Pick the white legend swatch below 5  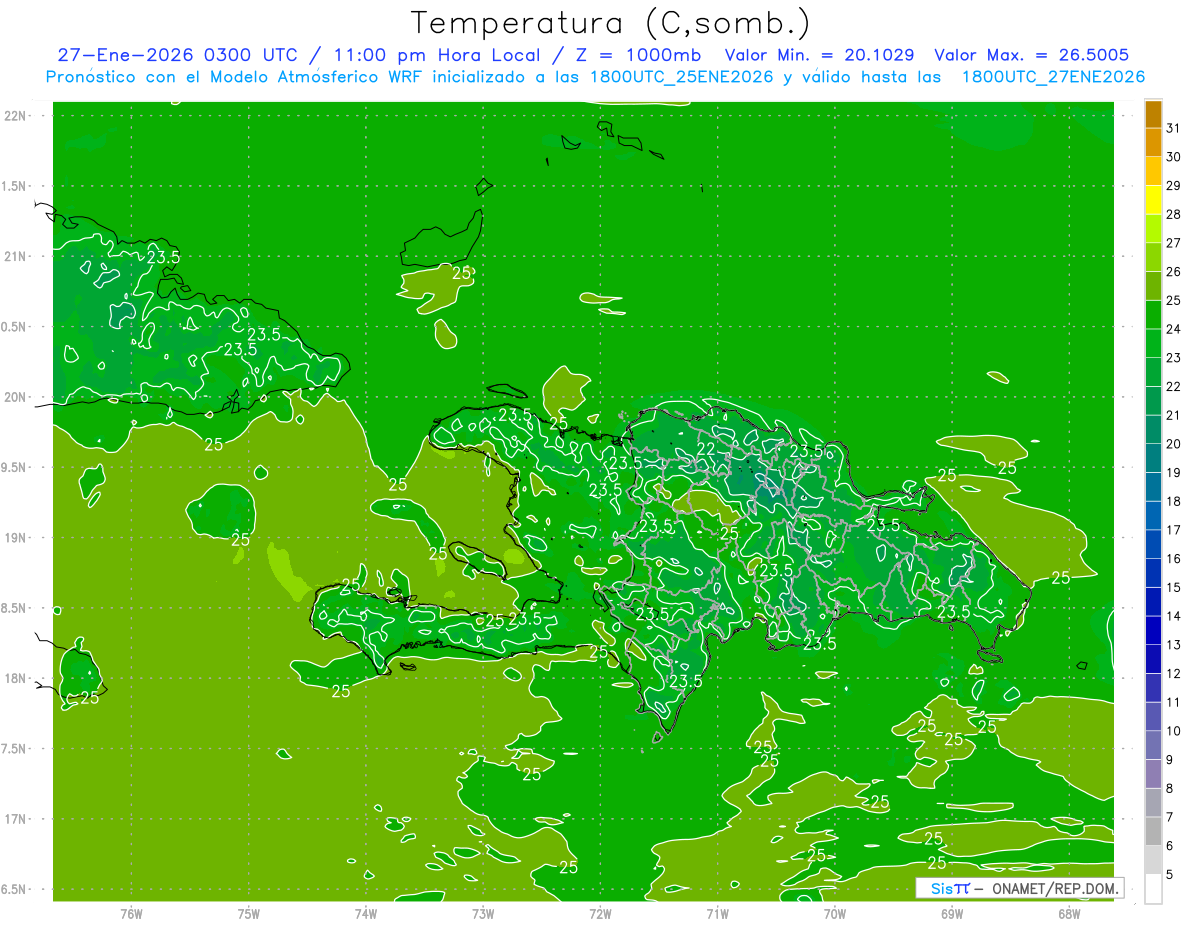pos(1154,889)
